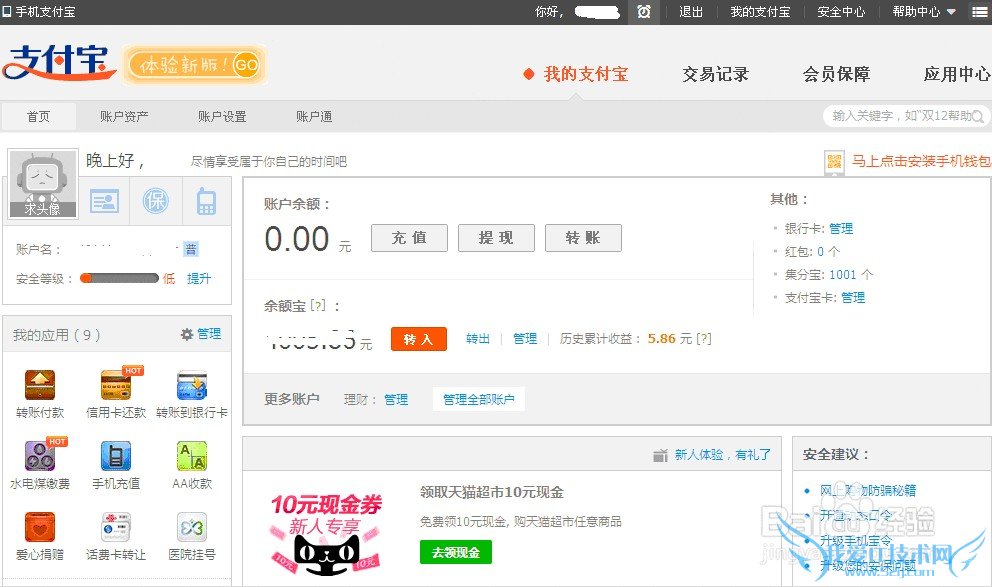This screenshot has height=587, width=992.
Task: Click the robot avatar 求头像
Action: [x=42, y=184]
